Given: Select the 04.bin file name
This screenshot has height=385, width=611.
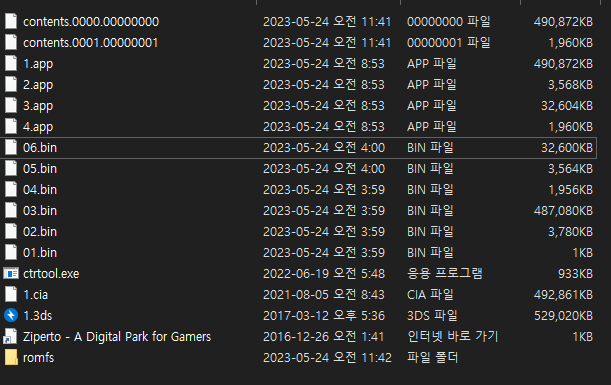Looking at the screenshot, I should (x=40, y=190).
